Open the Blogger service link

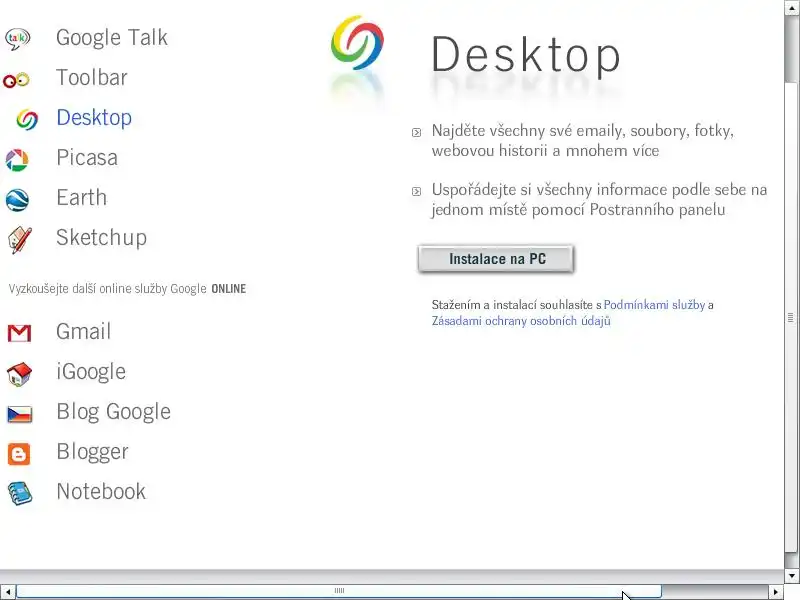click(x=92, y=452)
